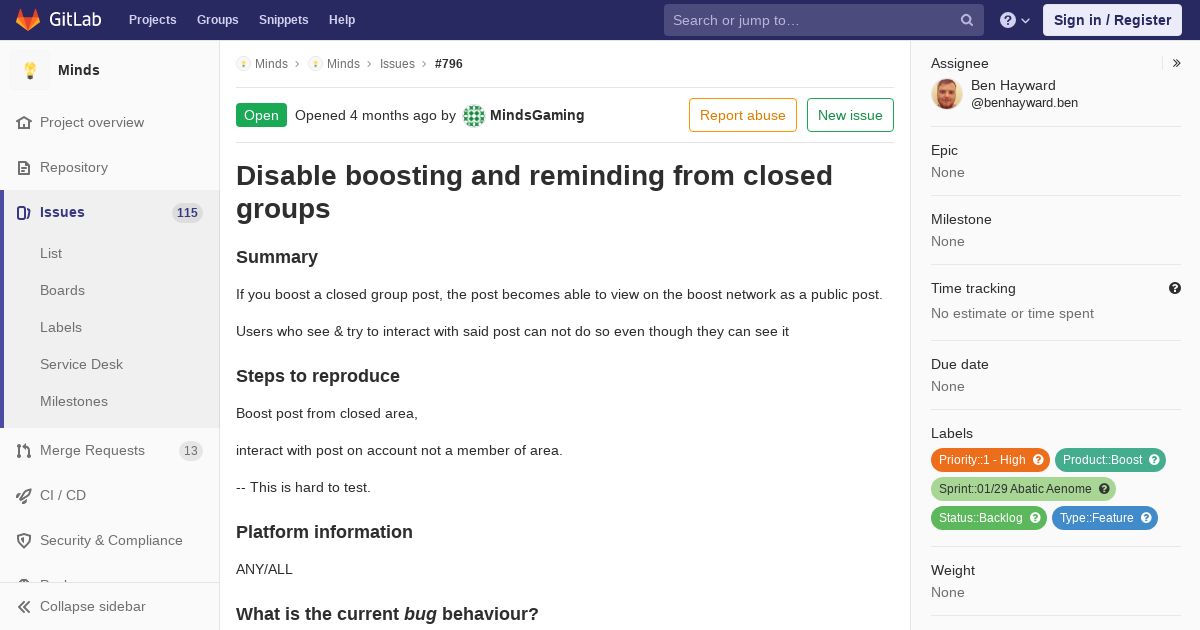Click the Minds project name in sidebar
Viewport: 1200px width, 630px height.
79,70
